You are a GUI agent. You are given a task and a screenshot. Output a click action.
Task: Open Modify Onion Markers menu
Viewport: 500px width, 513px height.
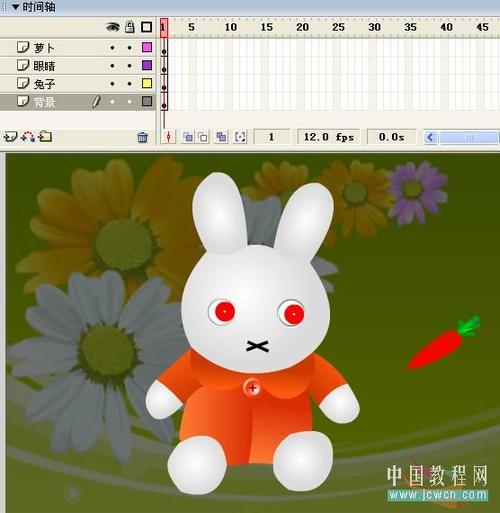click(240, 137)
